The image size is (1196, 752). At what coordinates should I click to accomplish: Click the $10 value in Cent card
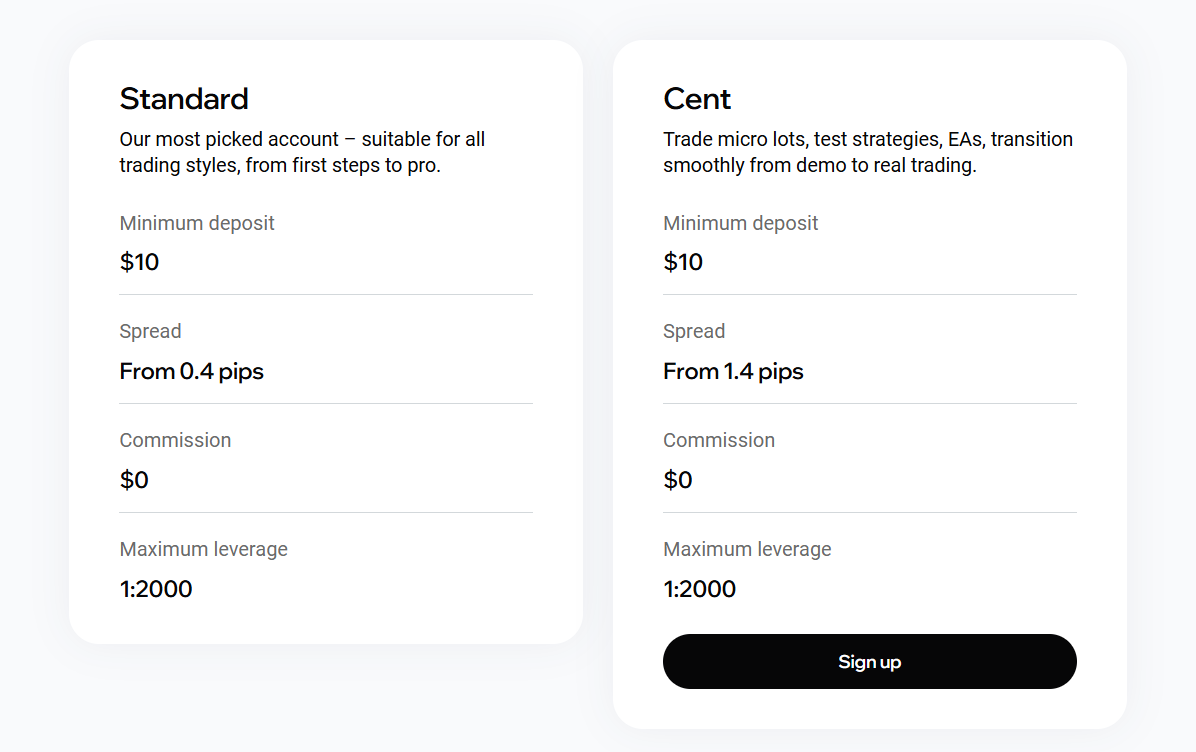coord(684,262)
